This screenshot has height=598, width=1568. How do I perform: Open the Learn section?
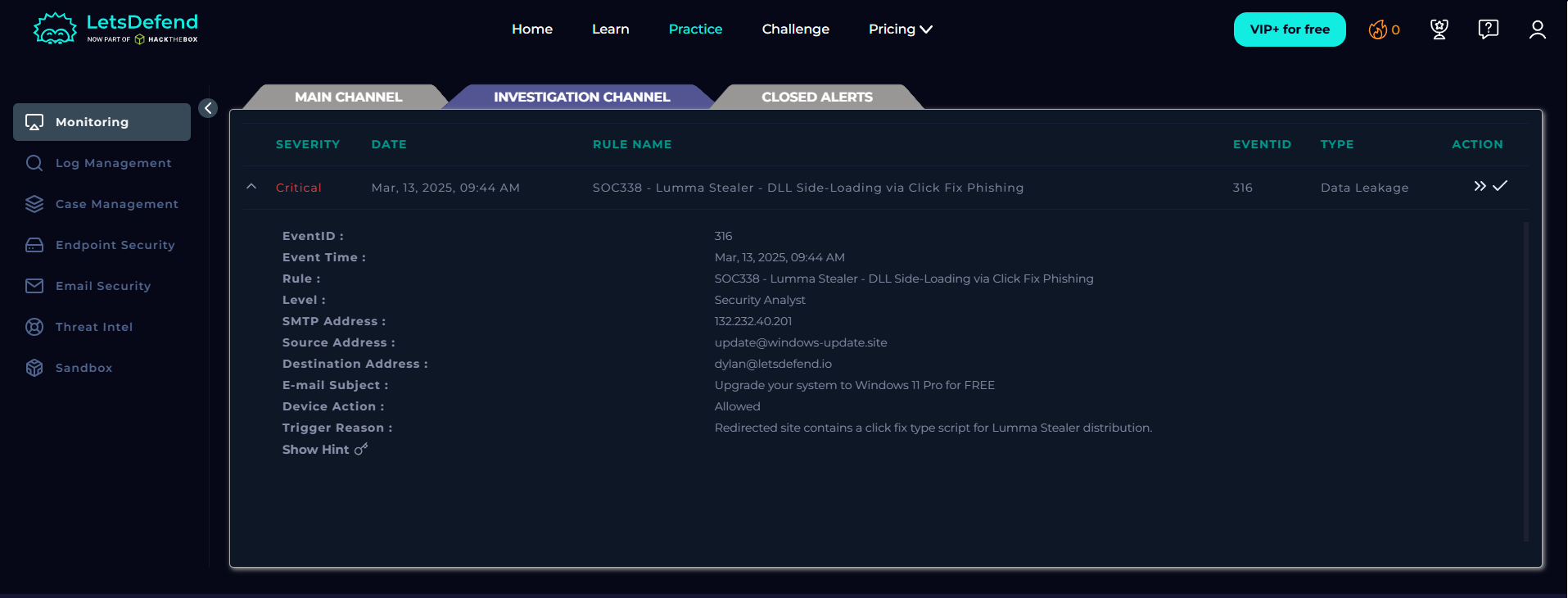pos(611,29)
